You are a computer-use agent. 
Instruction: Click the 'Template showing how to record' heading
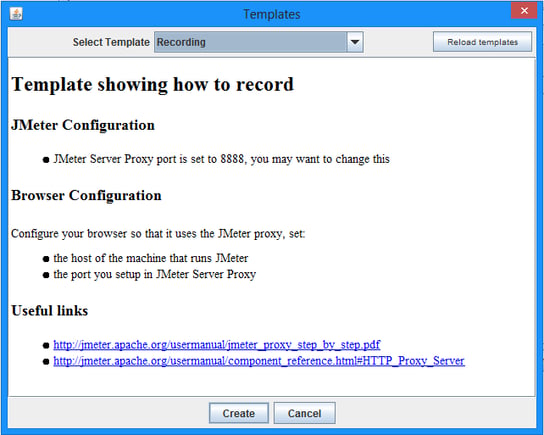(x=153, y=84)
